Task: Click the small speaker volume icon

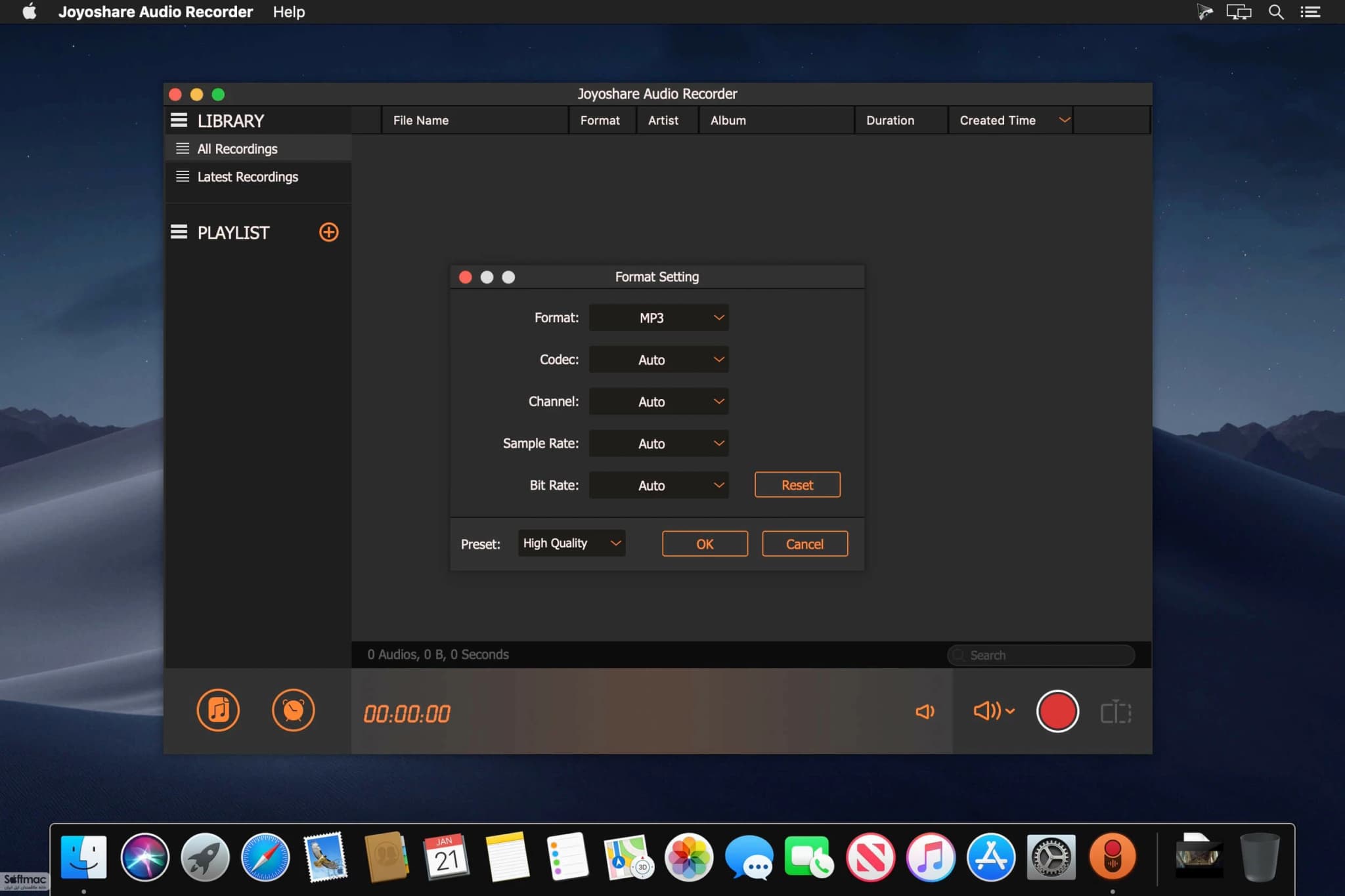Action: pos(925,712)
